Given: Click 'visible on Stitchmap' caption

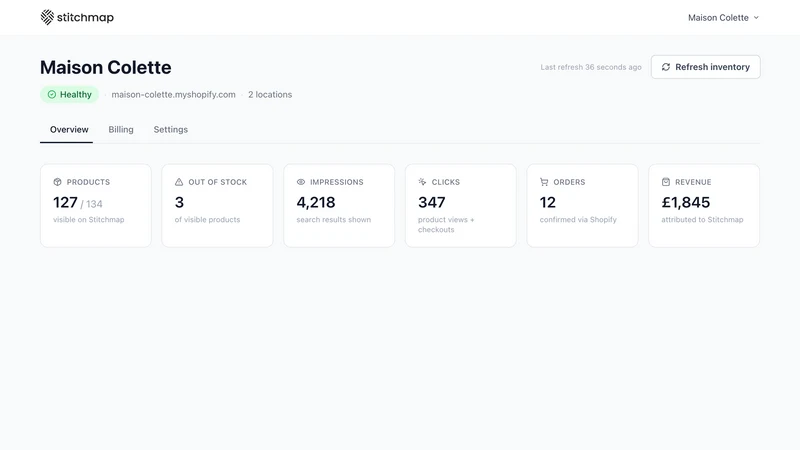Looking at the screenshot, I should 89,220.
